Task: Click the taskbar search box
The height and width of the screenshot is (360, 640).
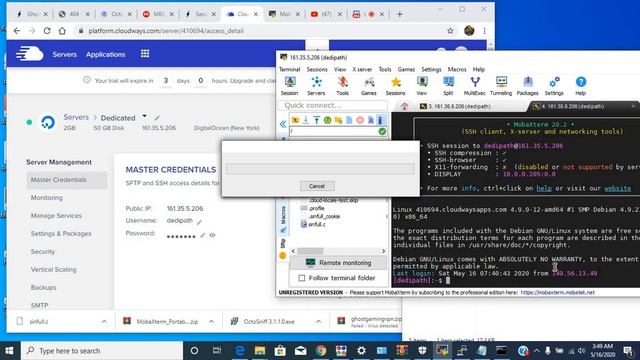Action: (x=102, y=351)
